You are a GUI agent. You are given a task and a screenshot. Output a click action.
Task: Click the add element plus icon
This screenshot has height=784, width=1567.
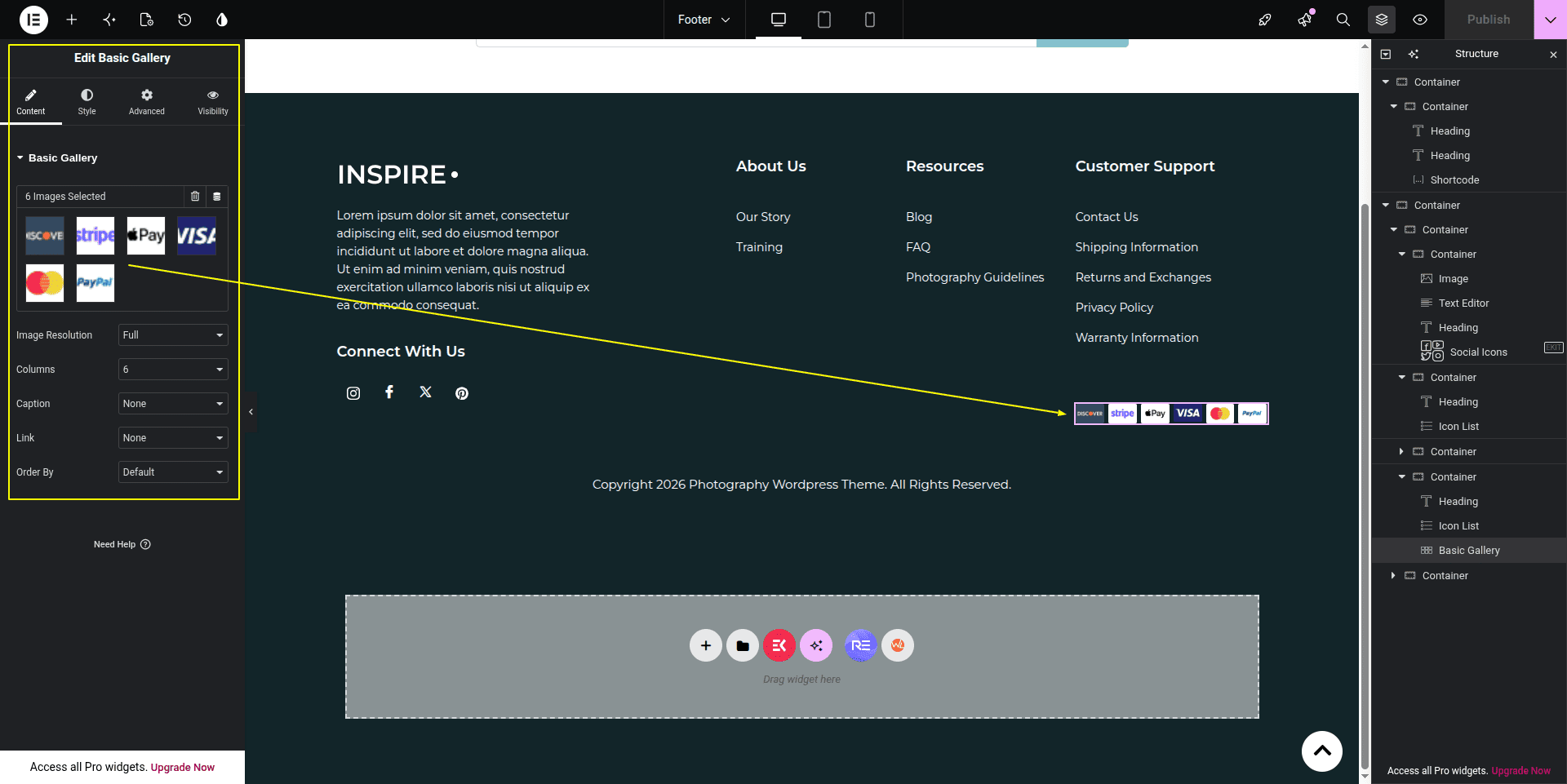[x=72, y=20]
